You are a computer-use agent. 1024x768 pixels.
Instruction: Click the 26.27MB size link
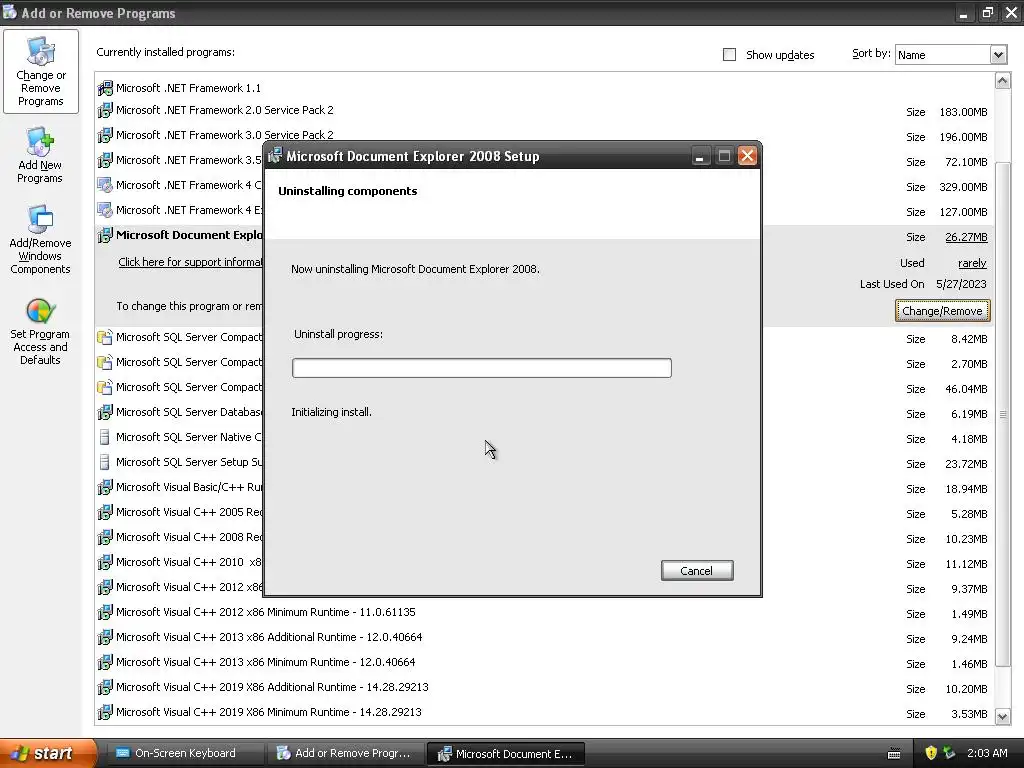click(x=966, y=237)
